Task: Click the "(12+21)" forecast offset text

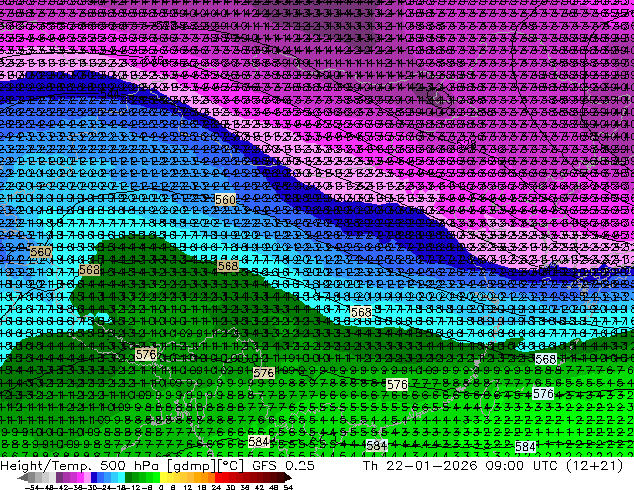Action: pos(595,466)
